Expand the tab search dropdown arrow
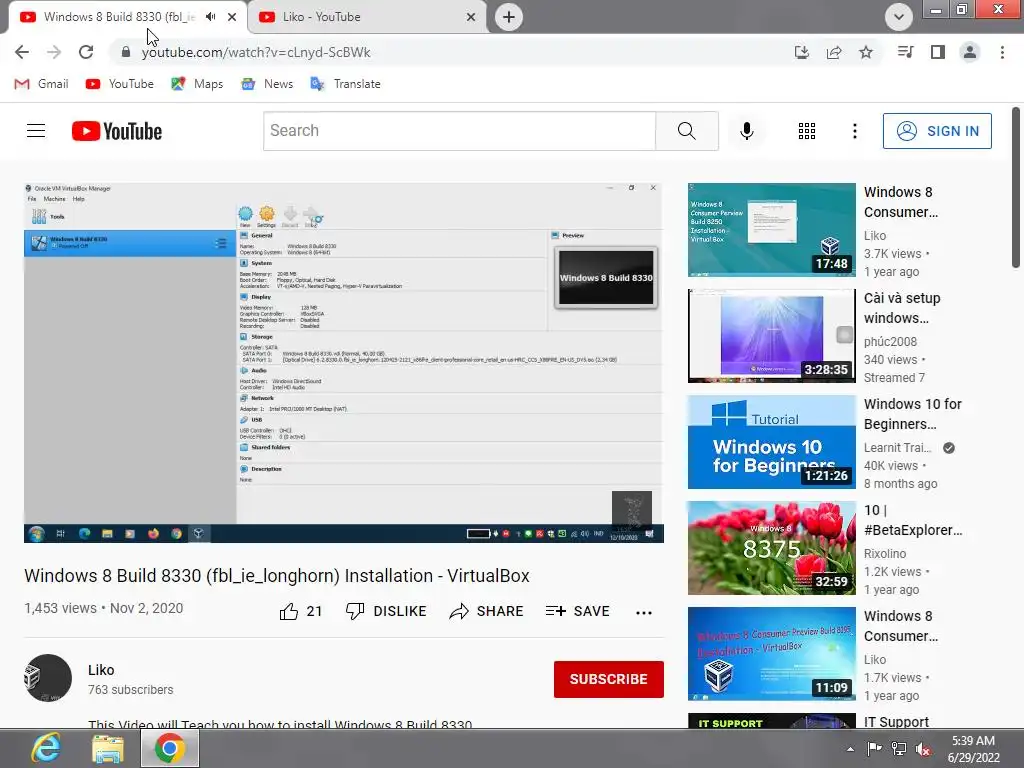1024x768 pixels. click(899, 17)
